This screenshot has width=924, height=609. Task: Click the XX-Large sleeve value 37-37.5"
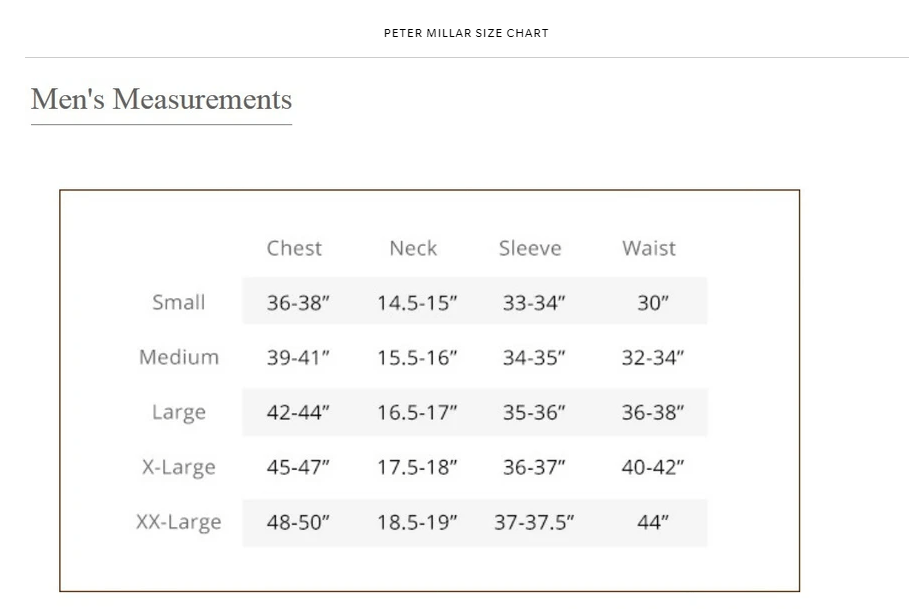tap(534, 522)
